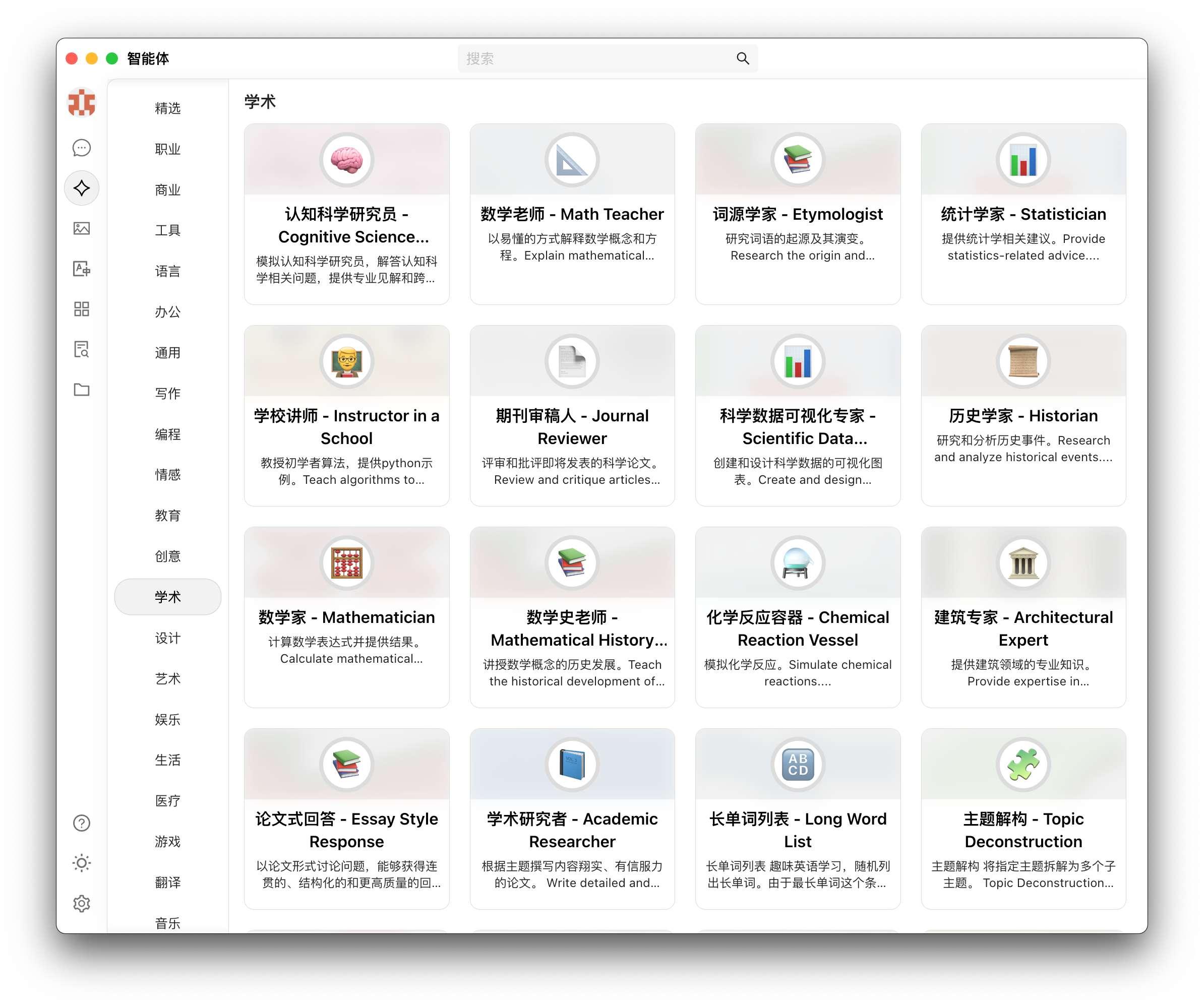Click the search magnifier icon
1204x1008 pixels.
pos(743,58)
